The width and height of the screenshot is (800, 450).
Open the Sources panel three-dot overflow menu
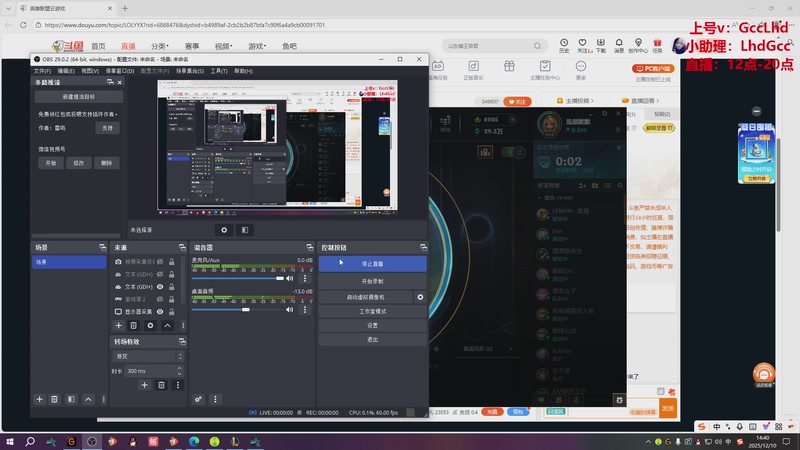coord(183,326)
